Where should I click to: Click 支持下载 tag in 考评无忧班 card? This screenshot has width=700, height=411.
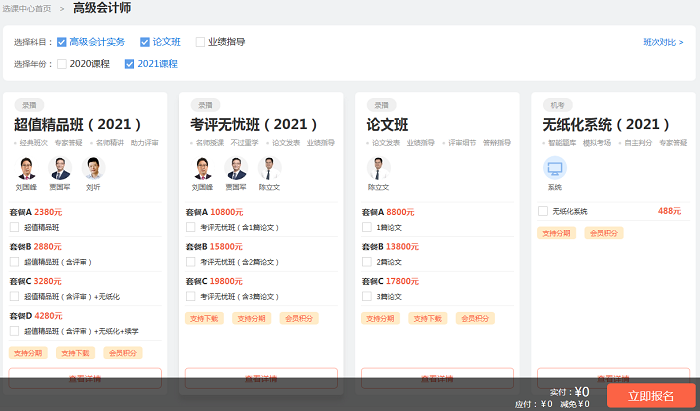click(x=204, y=318)
